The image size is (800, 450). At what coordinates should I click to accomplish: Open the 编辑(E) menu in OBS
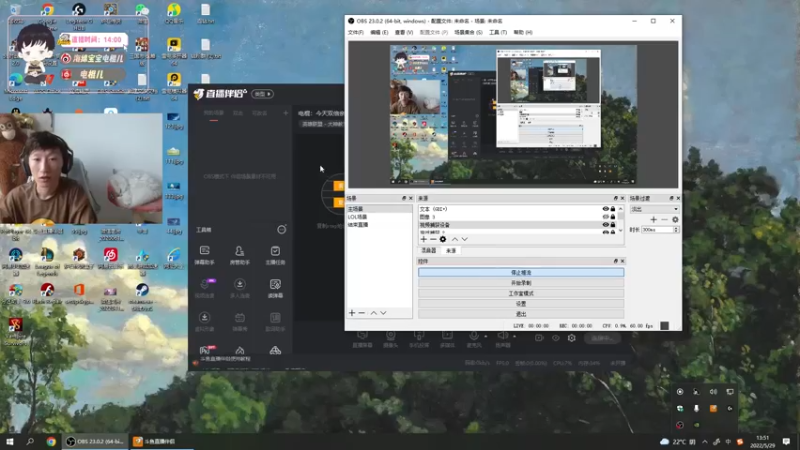pyautogui.click(x=379, y=32)
